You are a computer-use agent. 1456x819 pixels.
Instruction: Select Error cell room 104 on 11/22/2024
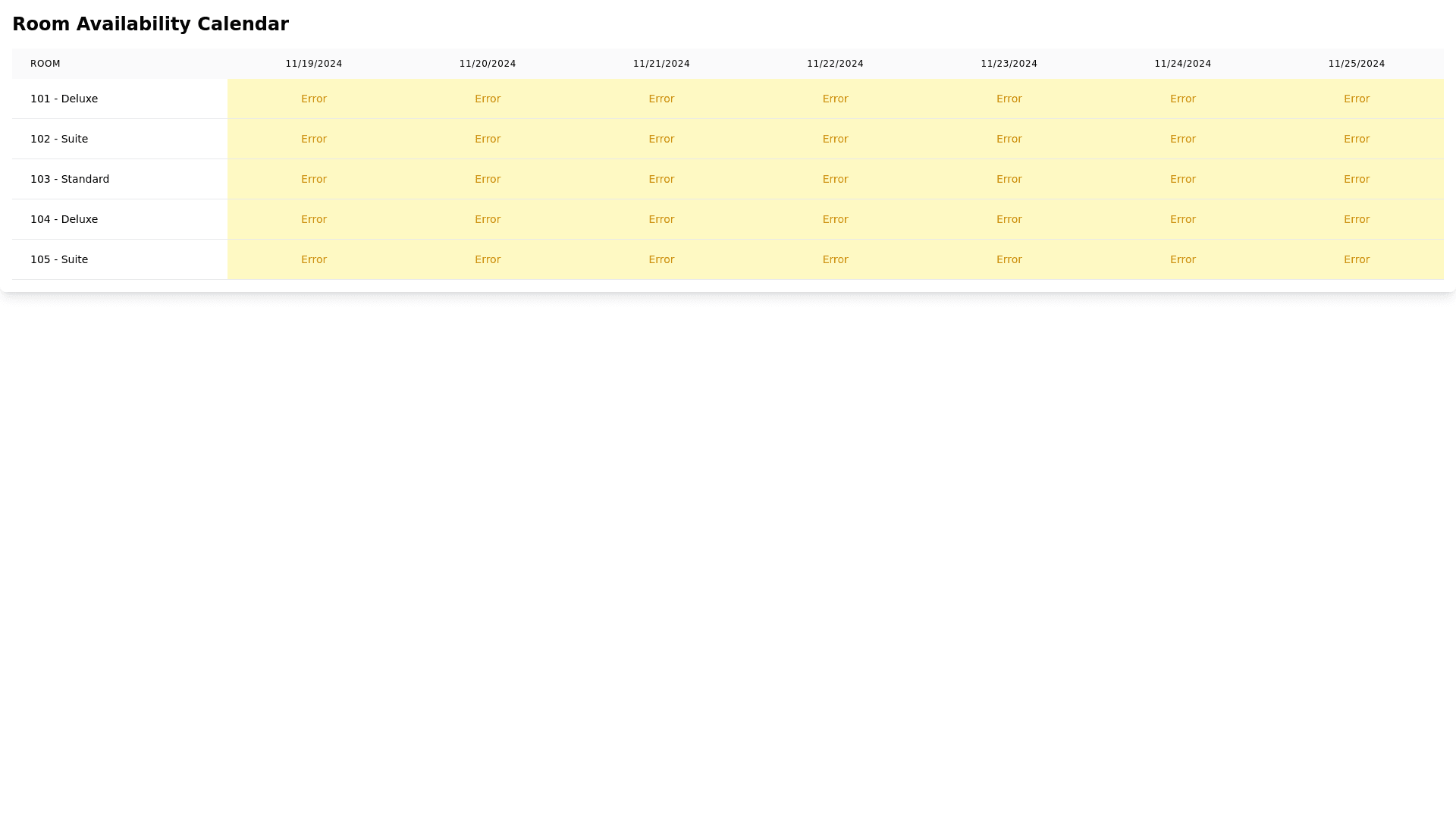coord(835,219)
